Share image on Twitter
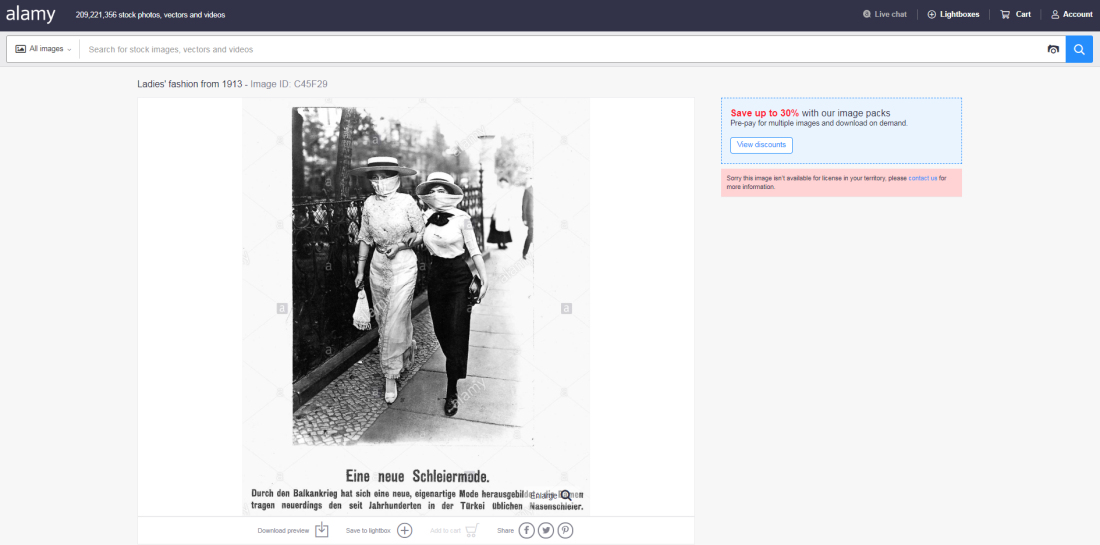 coord(546,530)
